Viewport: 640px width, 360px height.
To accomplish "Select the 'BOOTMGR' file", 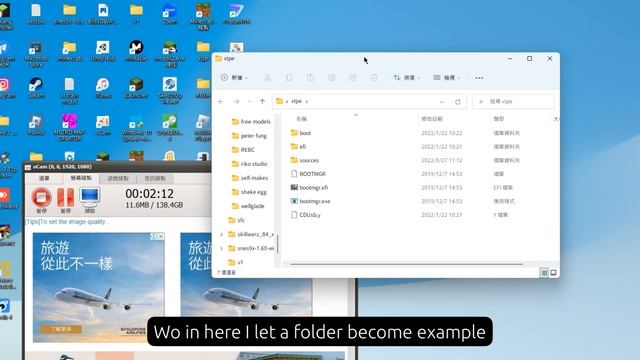I will pyautogui.click(x=308, y=173).
